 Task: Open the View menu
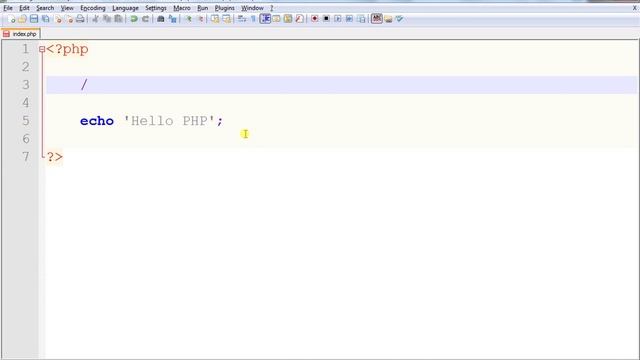67,8
